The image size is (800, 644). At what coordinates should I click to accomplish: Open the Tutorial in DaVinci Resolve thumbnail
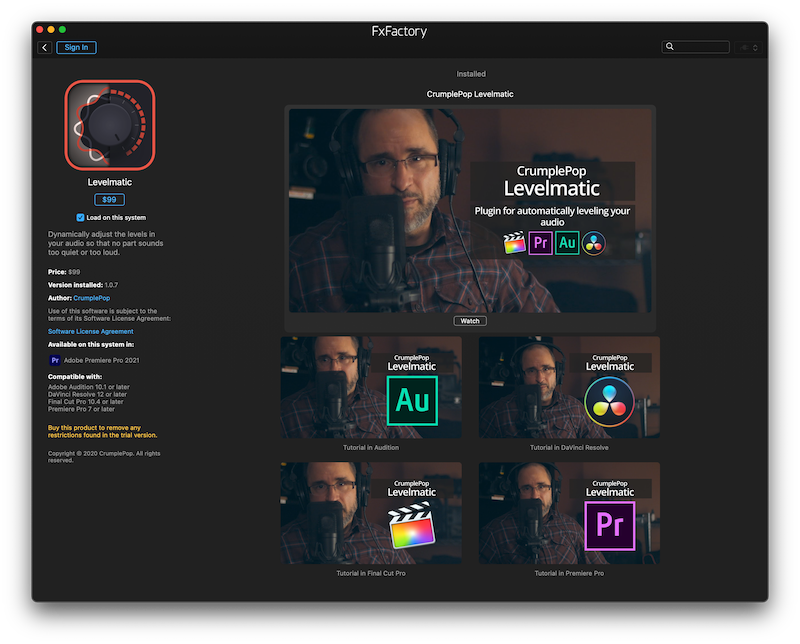pos(569,387)
